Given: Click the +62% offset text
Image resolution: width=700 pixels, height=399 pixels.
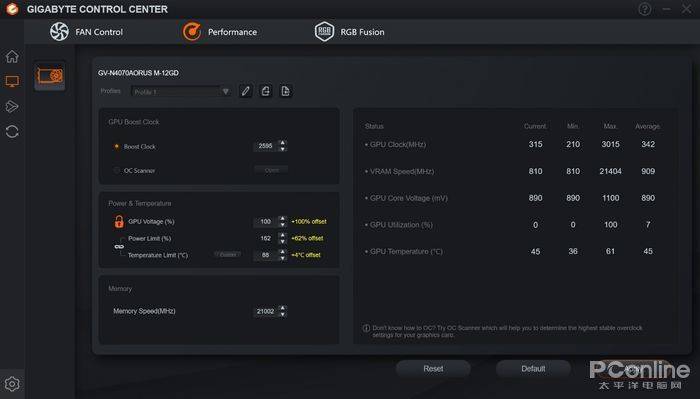Looking at the screenshot, I should [x=307, y=238].
